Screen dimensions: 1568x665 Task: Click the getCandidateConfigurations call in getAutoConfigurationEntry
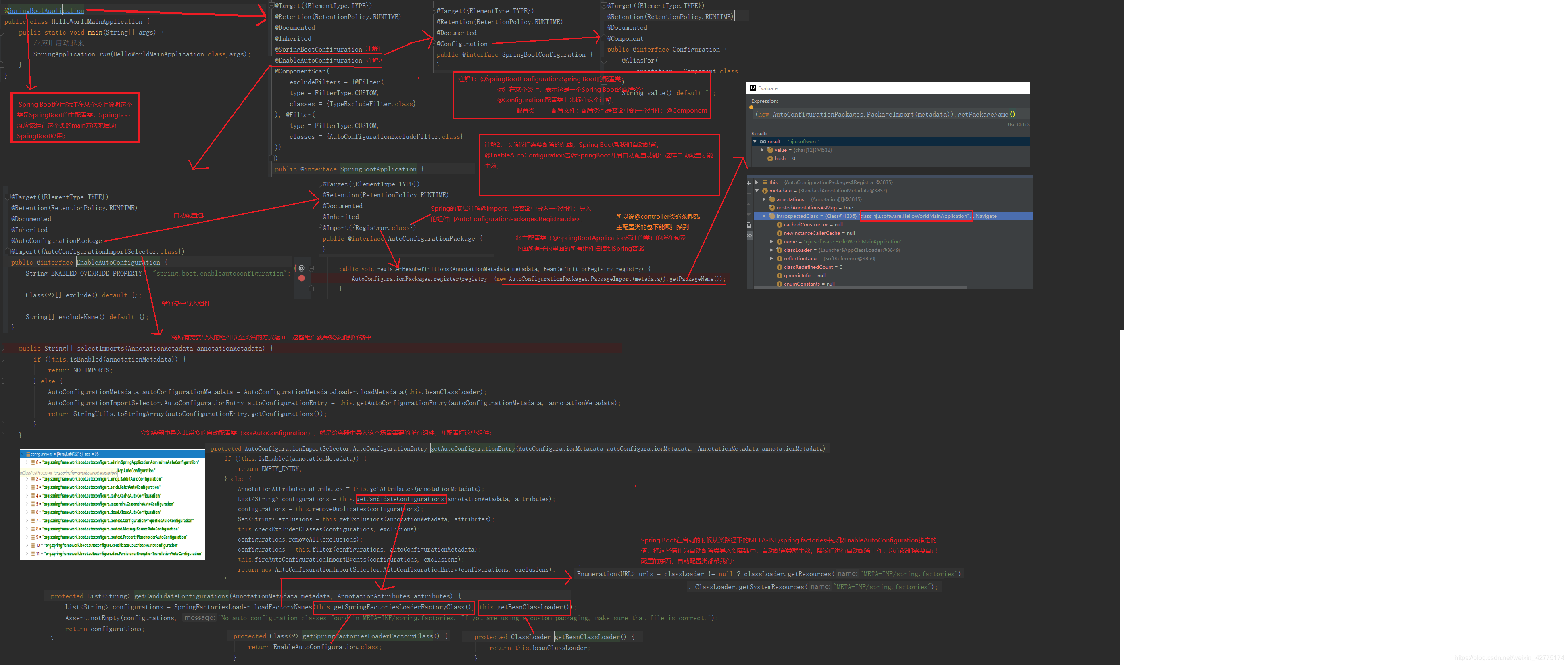400,499
